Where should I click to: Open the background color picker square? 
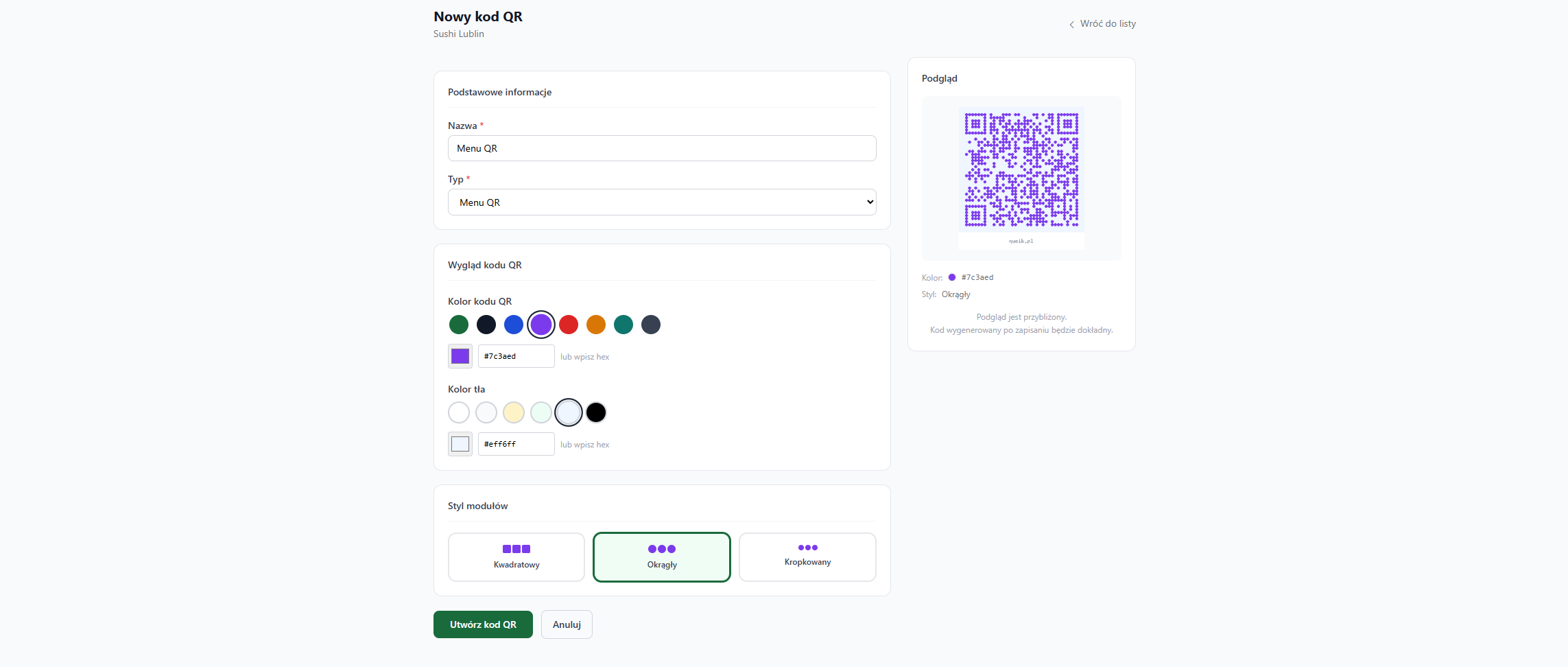click(x=460, y=444)
